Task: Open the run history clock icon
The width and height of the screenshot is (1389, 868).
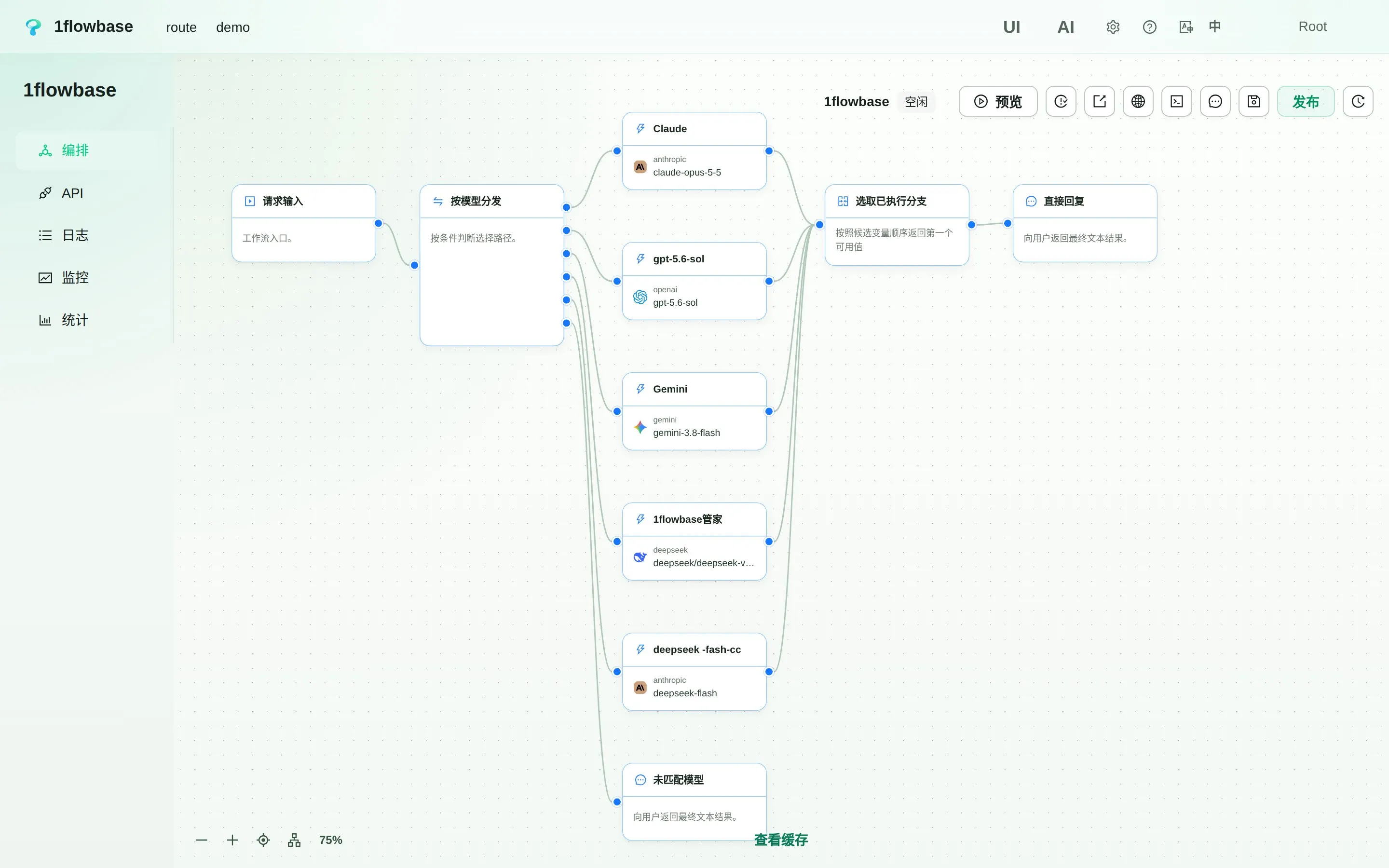Action: pyautogui.click(x=1061, y=102)
